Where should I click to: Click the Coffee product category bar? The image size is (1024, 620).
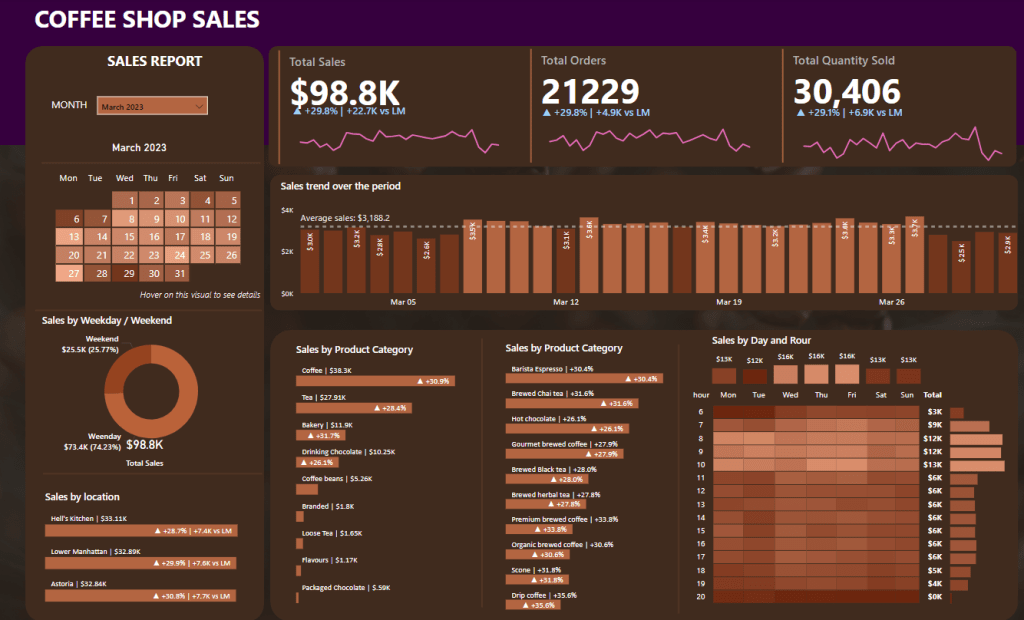(x=376, y=381)
